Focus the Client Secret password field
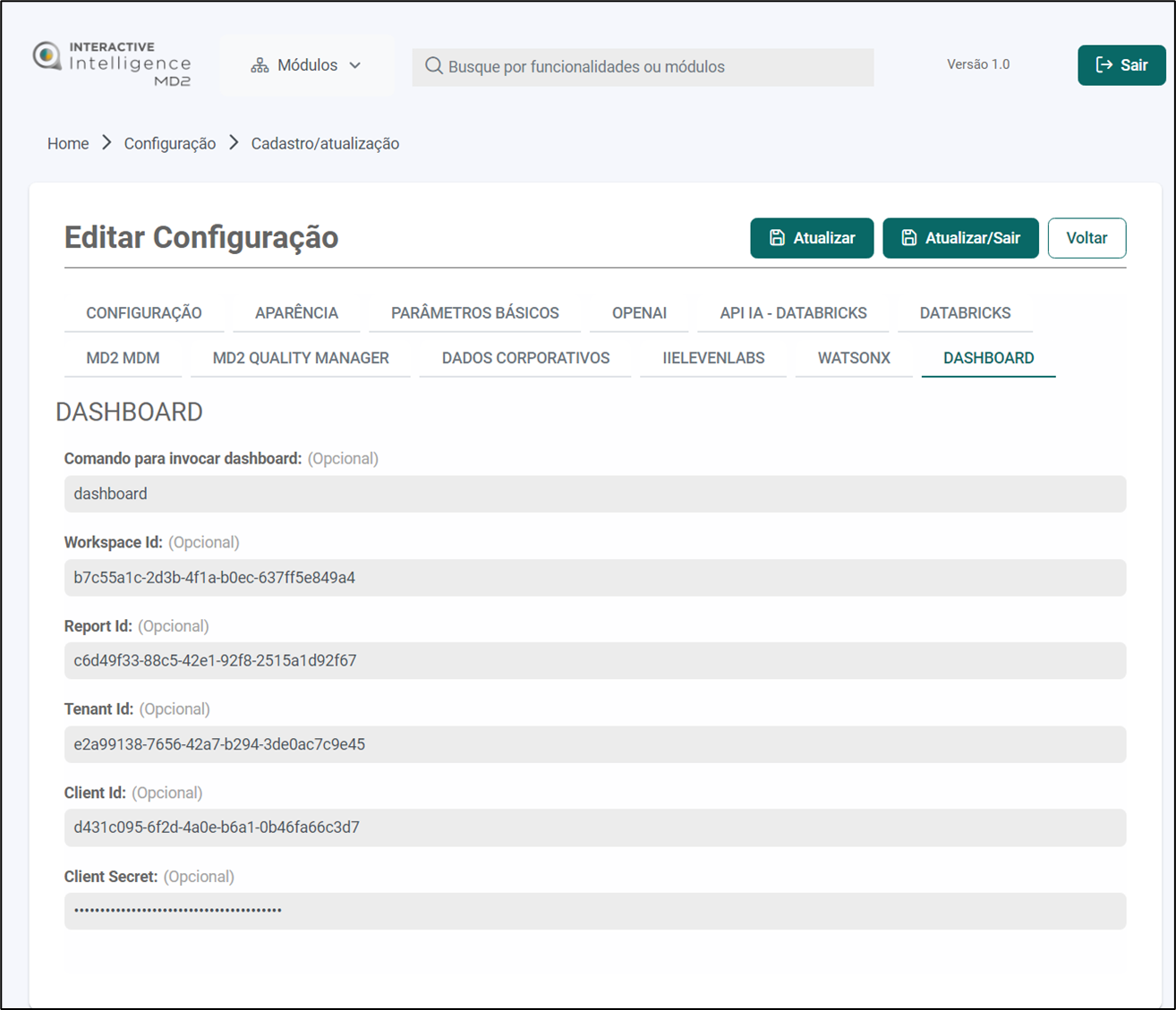The width and height of the screenshot is (1176, 1010). (x=594, y=911)
